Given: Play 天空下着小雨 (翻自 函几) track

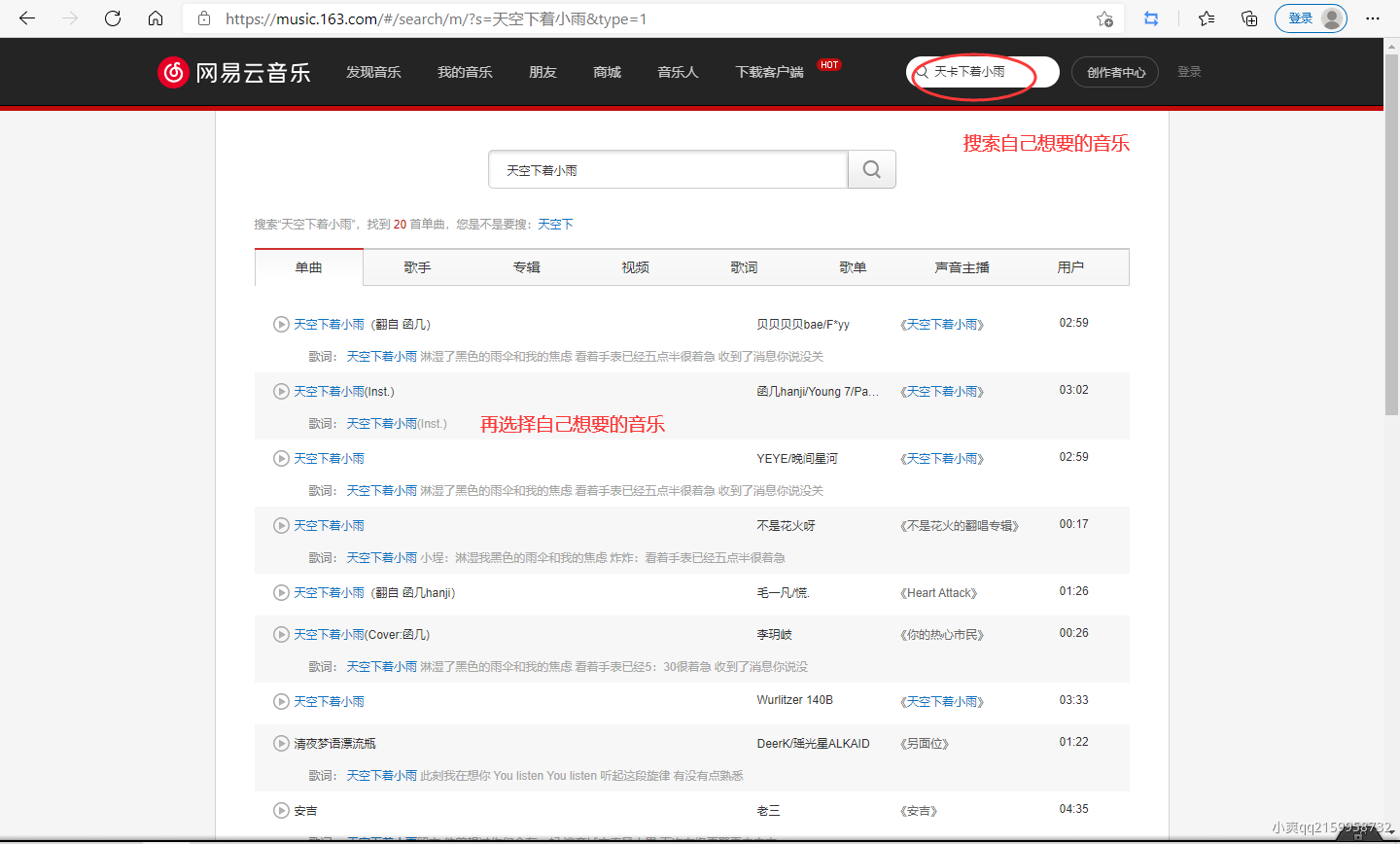Looking at the screenshot, I should coord(281,324).
